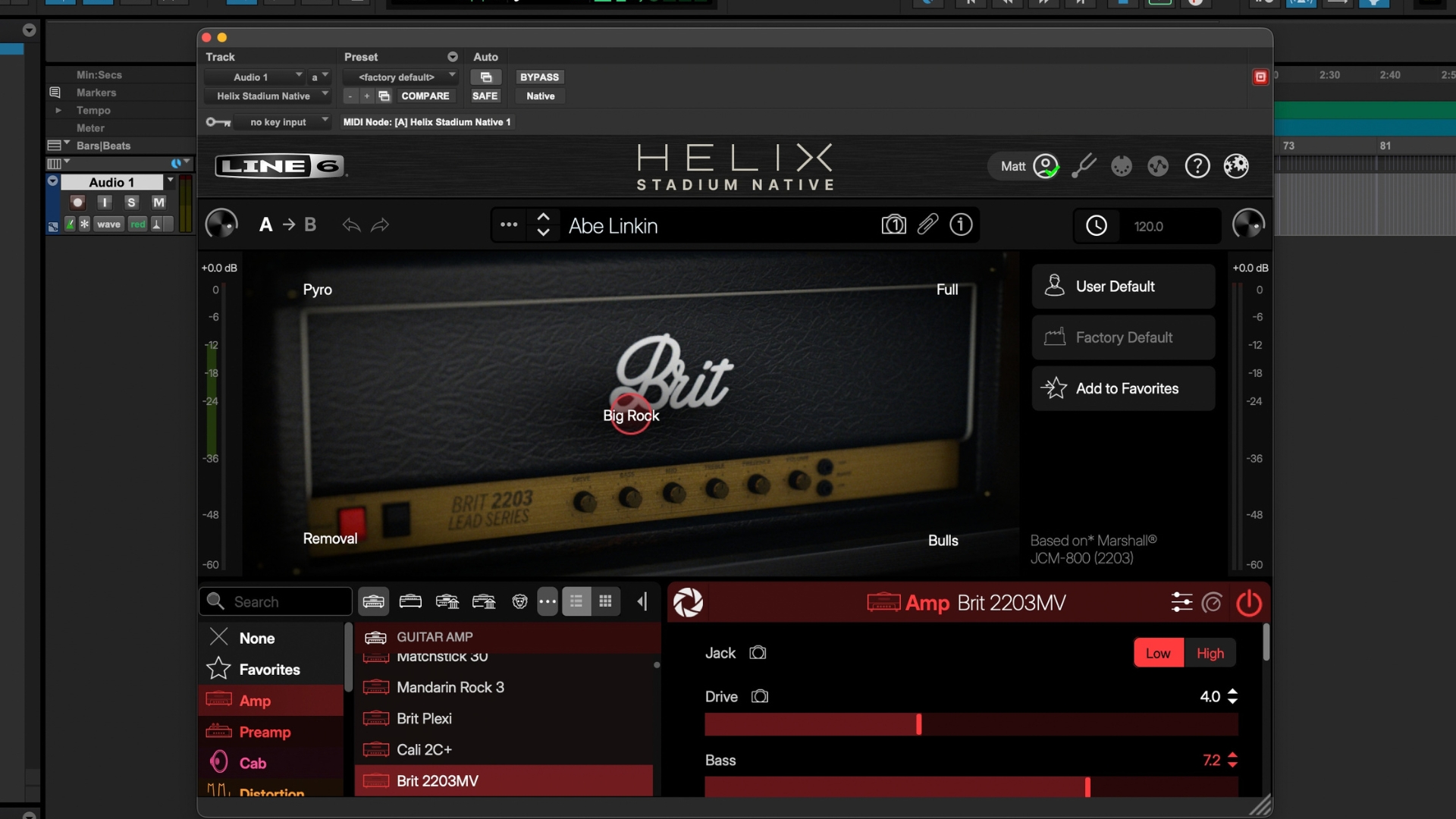This screenshot has height=819, width=1456.
Task: Click the three-dot triangle header icon
Action: pyautogui.click(x=1158, y=166)
